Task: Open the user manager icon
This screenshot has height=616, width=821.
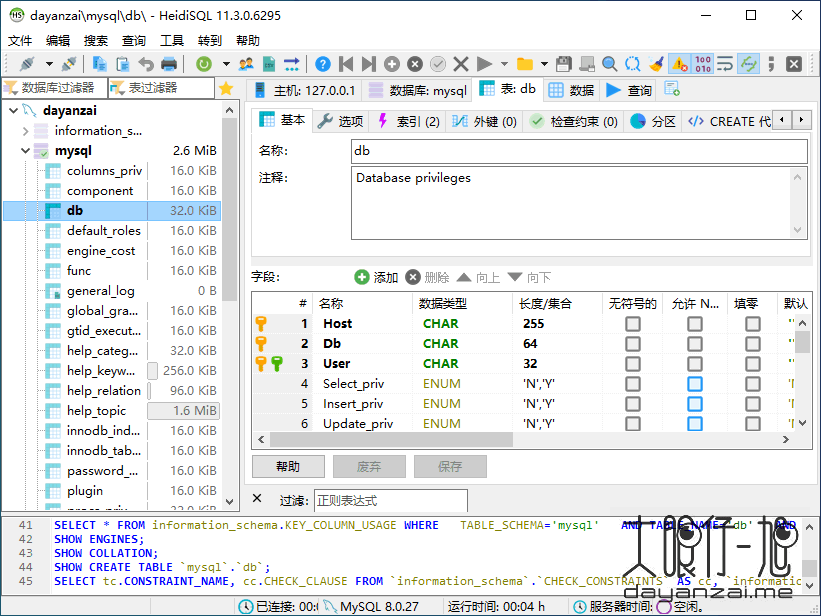Action: [x=246, y=64]
